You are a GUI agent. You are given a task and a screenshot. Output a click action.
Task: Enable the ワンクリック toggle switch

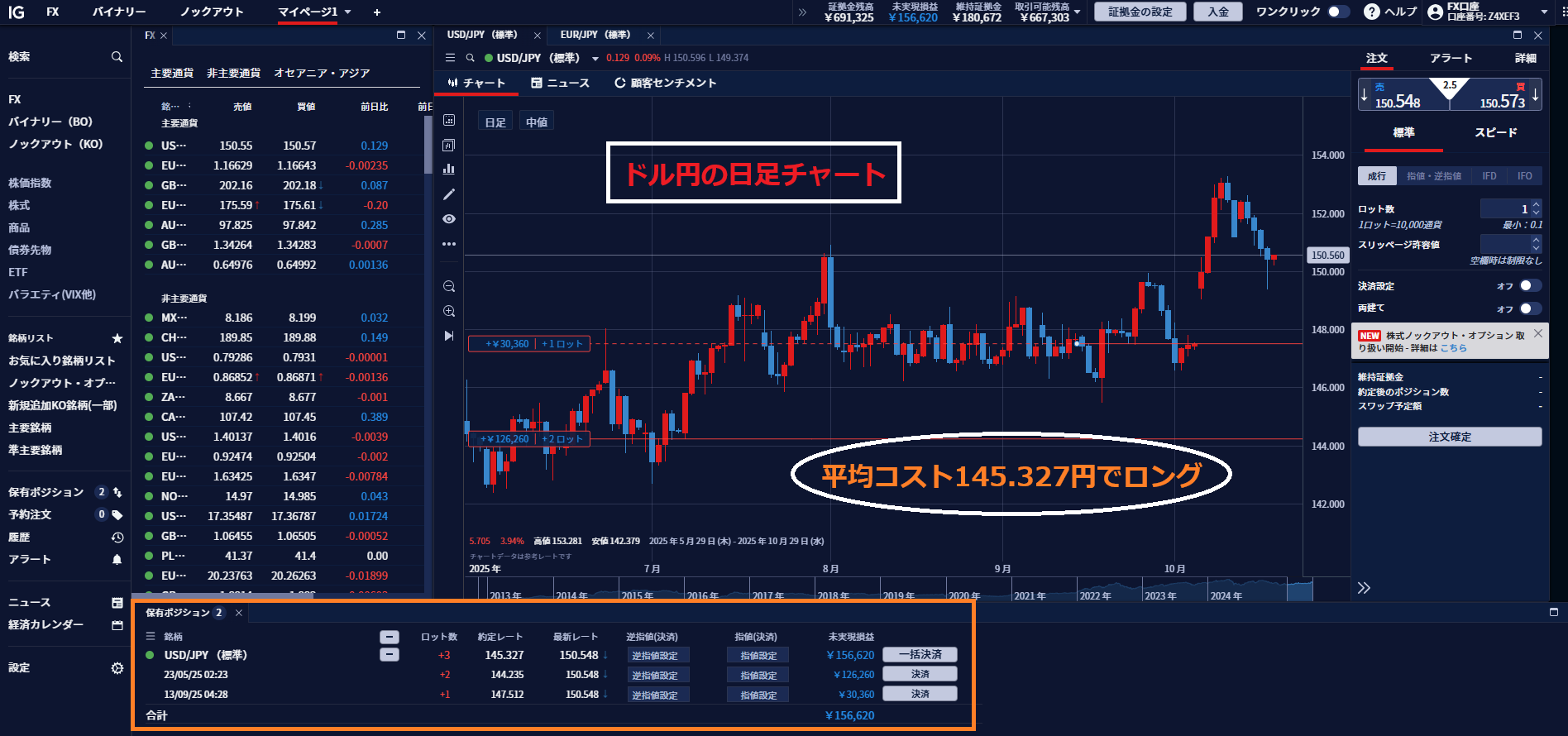(1338, 12)
